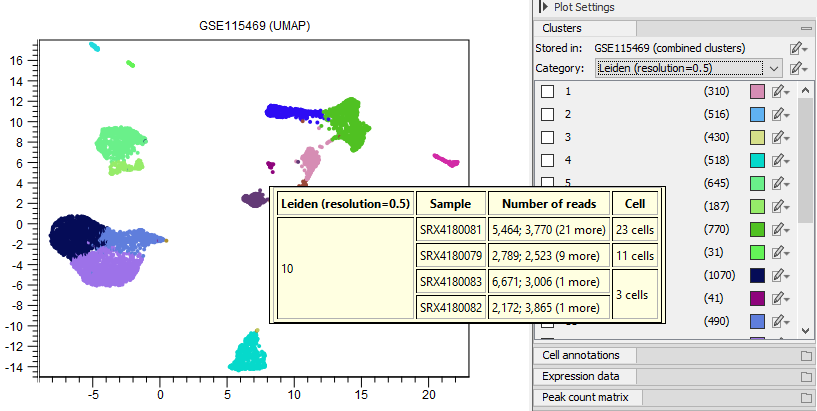Viewport: 817px width, 411px height.
Task: Click edit icon next to Stored in field
Action: click(x=797, y=48)
